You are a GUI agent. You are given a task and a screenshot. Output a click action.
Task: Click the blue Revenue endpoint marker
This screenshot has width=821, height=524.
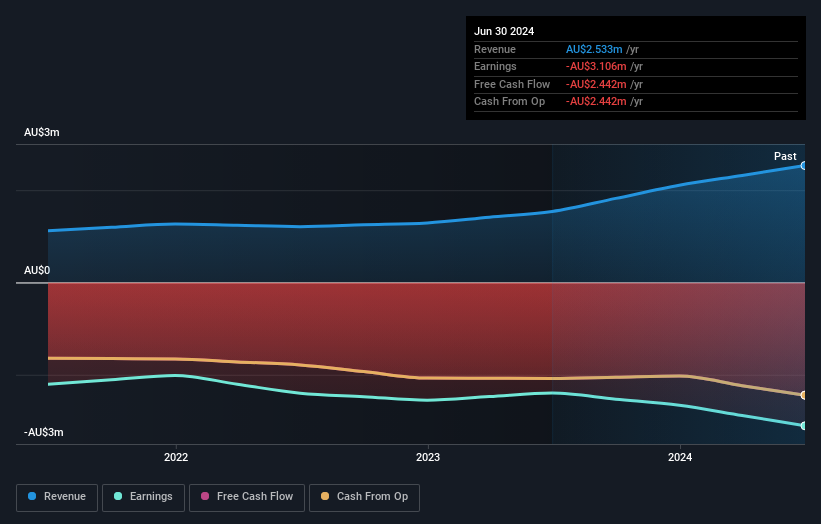(x=803, y=166)
